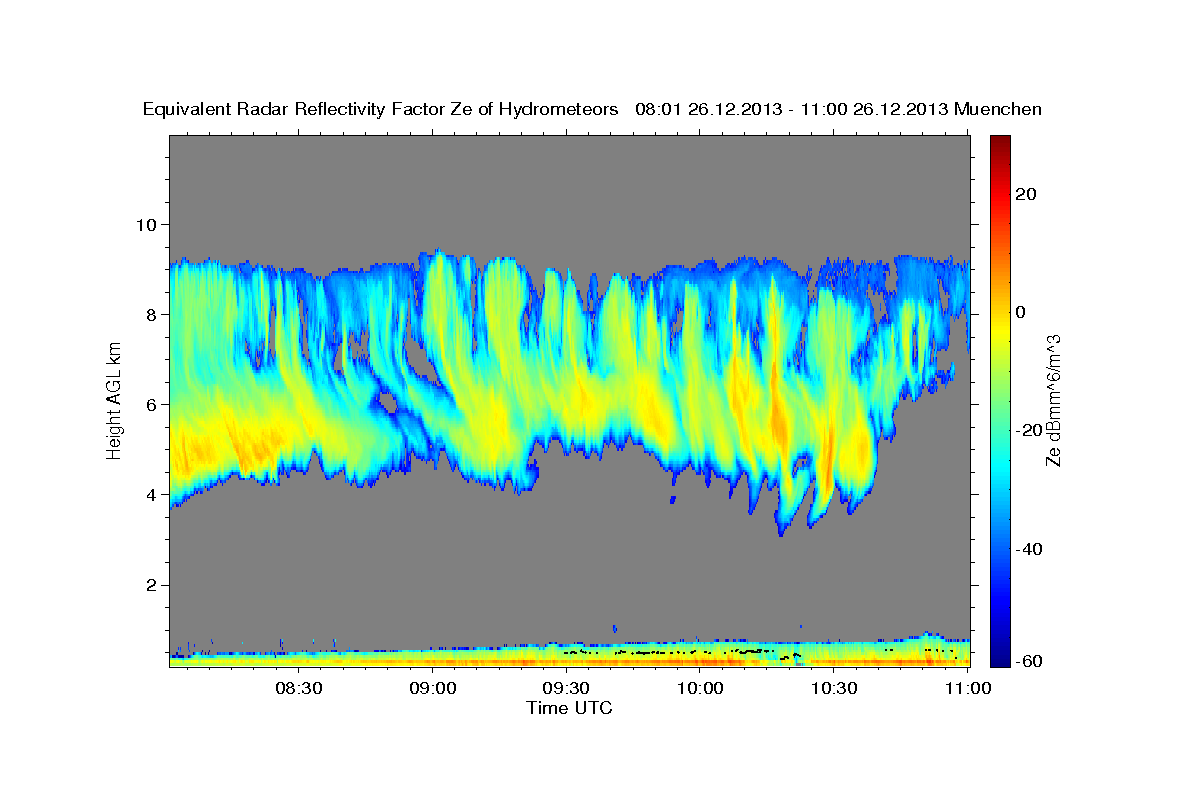Image resolution: width=1200 pixels, height=800 pixels.
Task: Click the colorbar value -40
Action: point(1027,549)
